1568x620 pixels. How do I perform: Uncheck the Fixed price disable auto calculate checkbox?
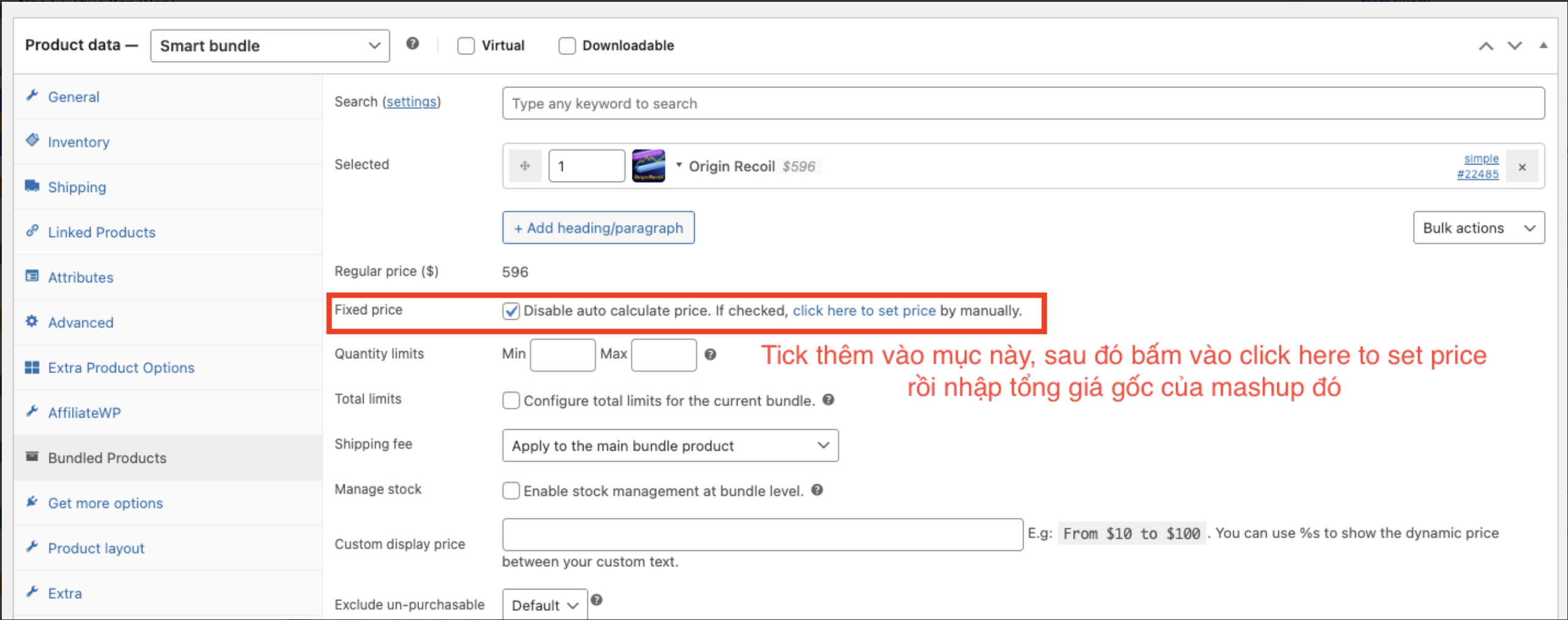[x=511, y=311]
